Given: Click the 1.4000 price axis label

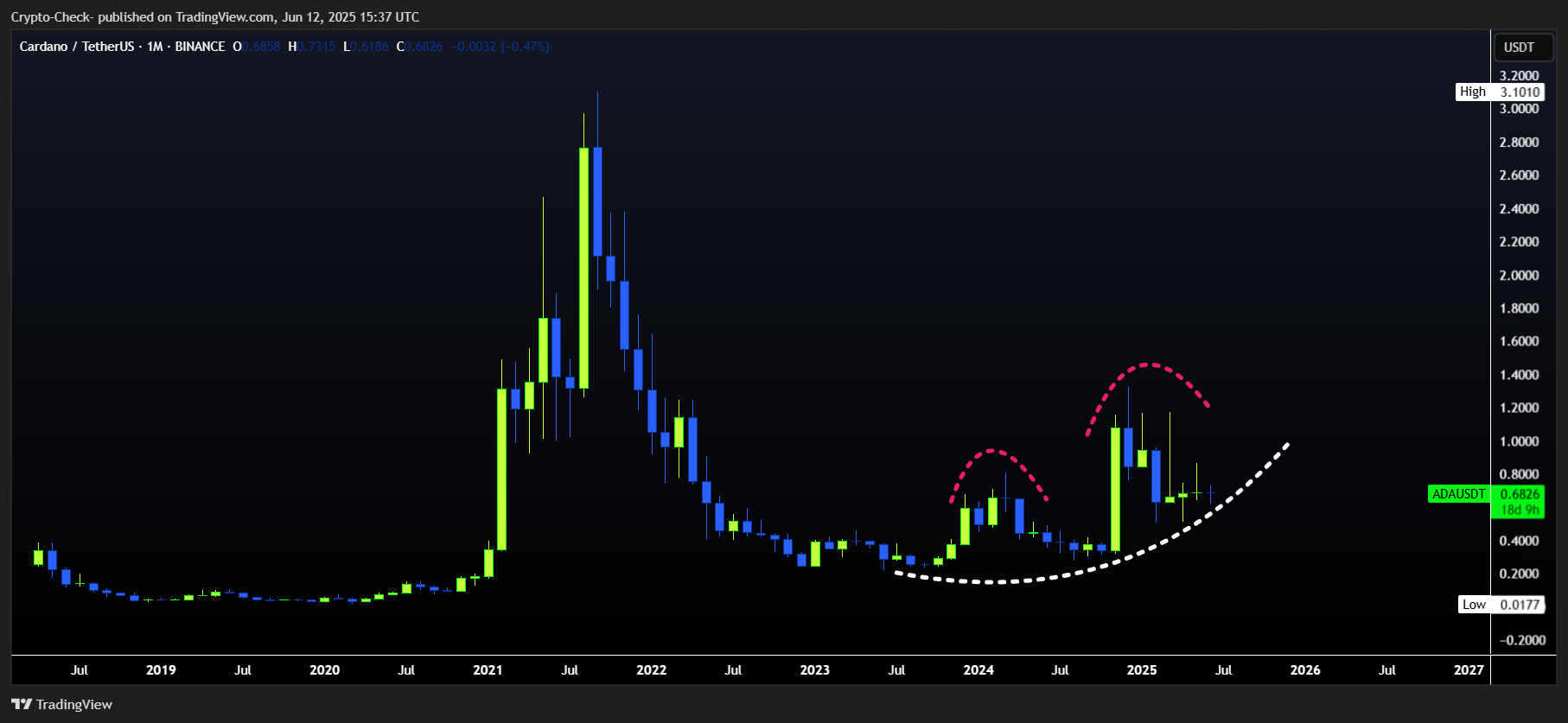Looking at the screenshot, I should (x=1519, y=375).
